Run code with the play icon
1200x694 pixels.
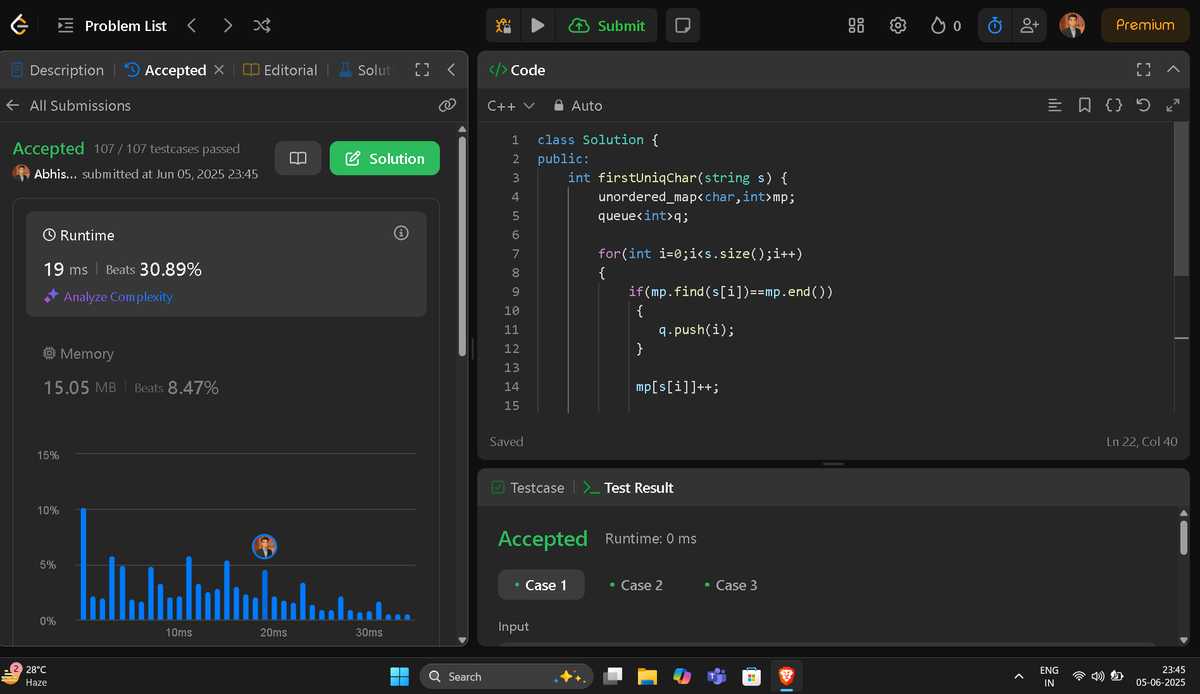tap(538, 25)
